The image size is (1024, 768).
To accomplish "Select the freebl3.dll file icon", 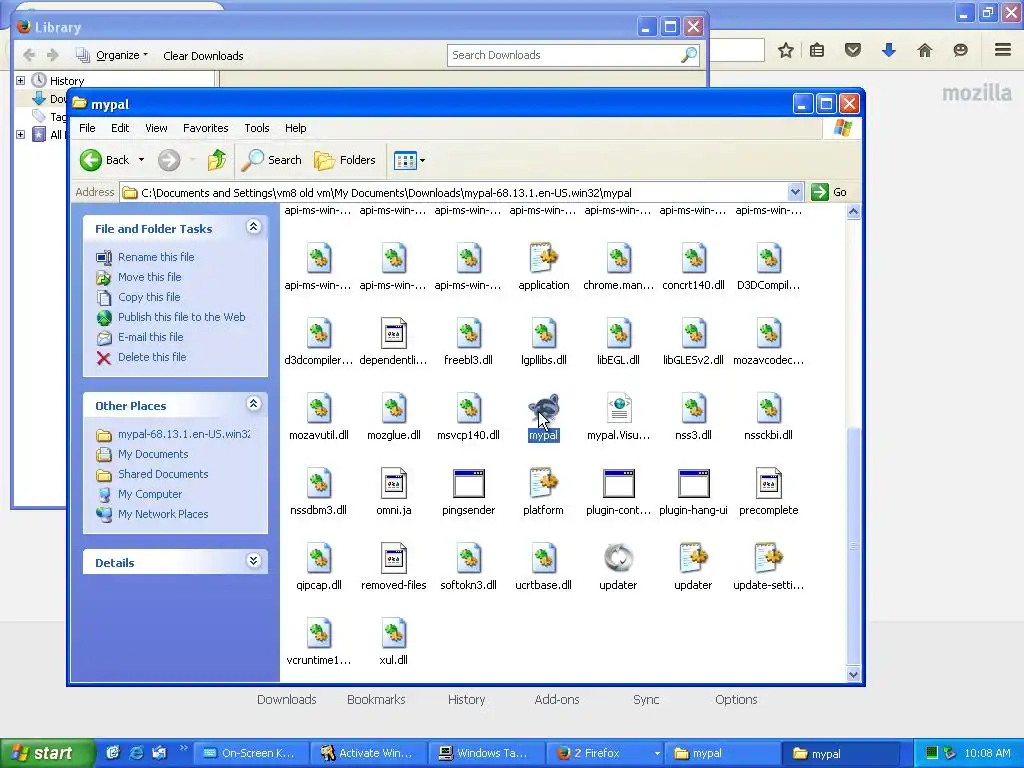I will pos(468,334).
